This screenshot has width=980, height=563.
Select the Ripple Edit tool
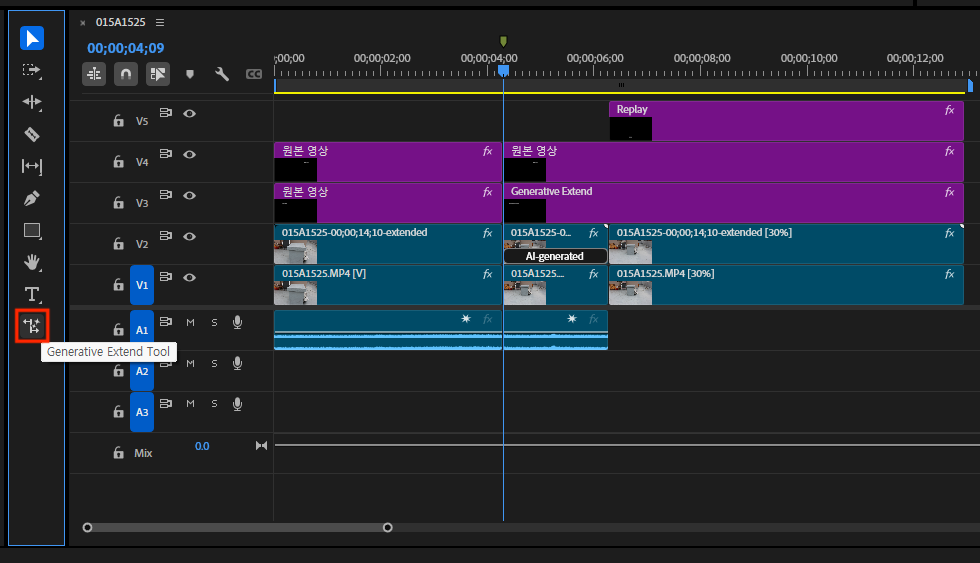[x=32, y=102]
